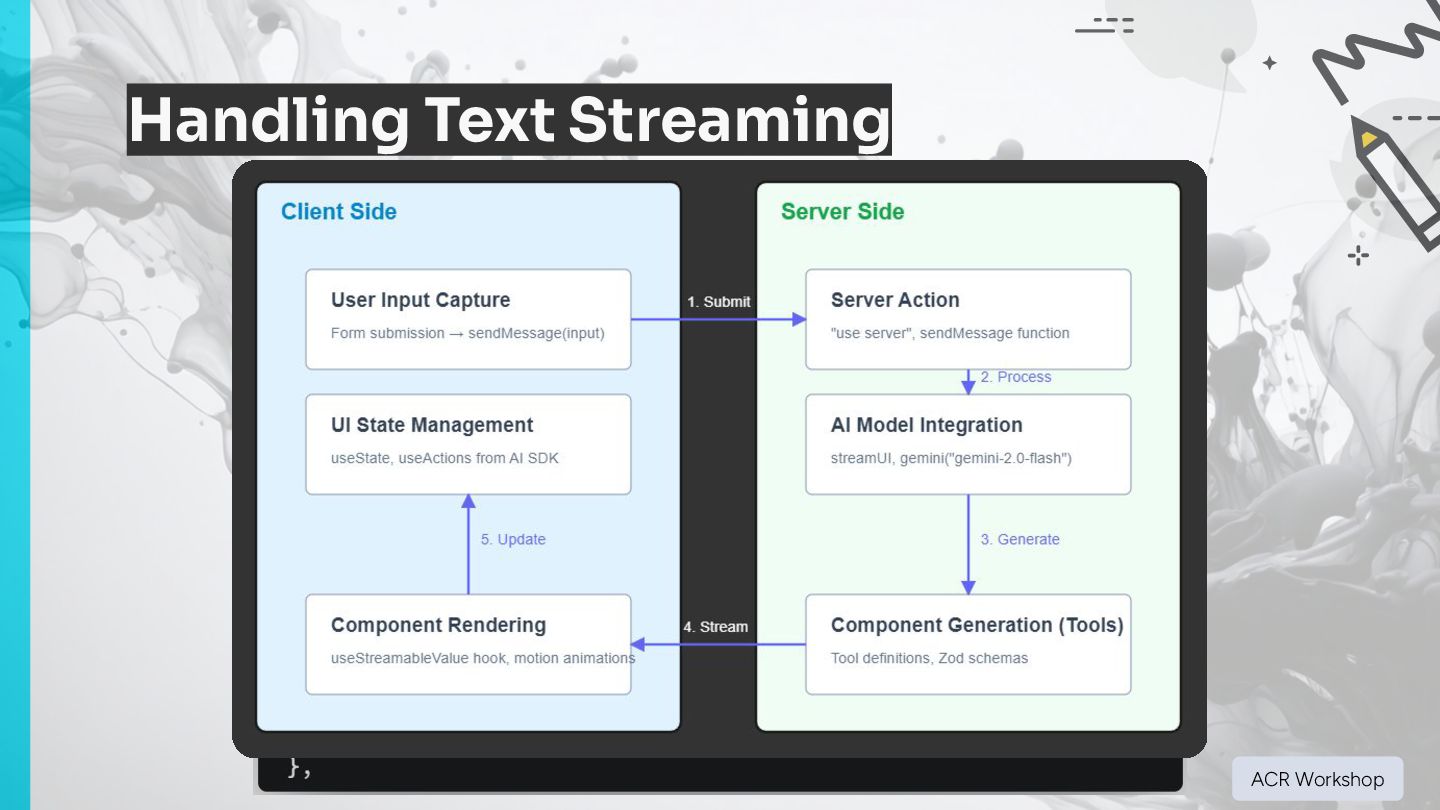Click 'Component Generation (Tools)' box title
Image resolution: width=1440 pixels, height=810 pixels.
pyautogui.click(x=977, y=625)
